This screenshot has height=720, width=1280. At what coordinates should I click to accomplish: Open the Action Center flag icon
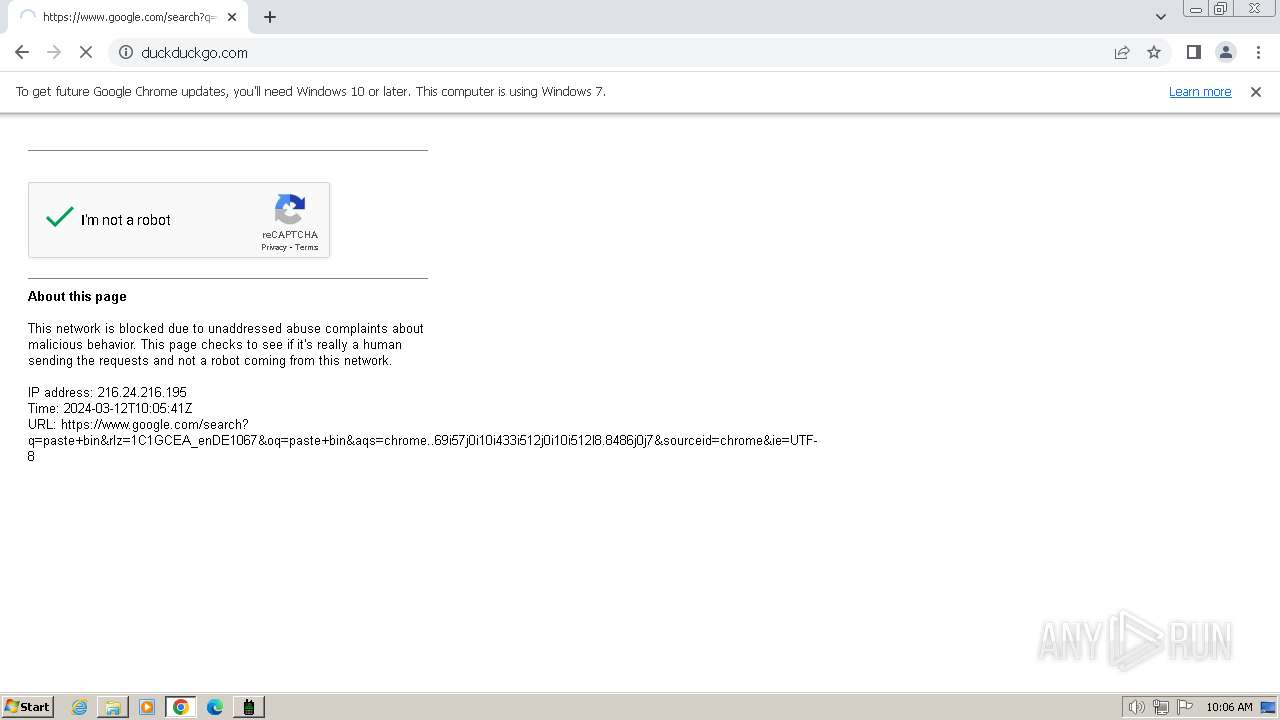1185,707
